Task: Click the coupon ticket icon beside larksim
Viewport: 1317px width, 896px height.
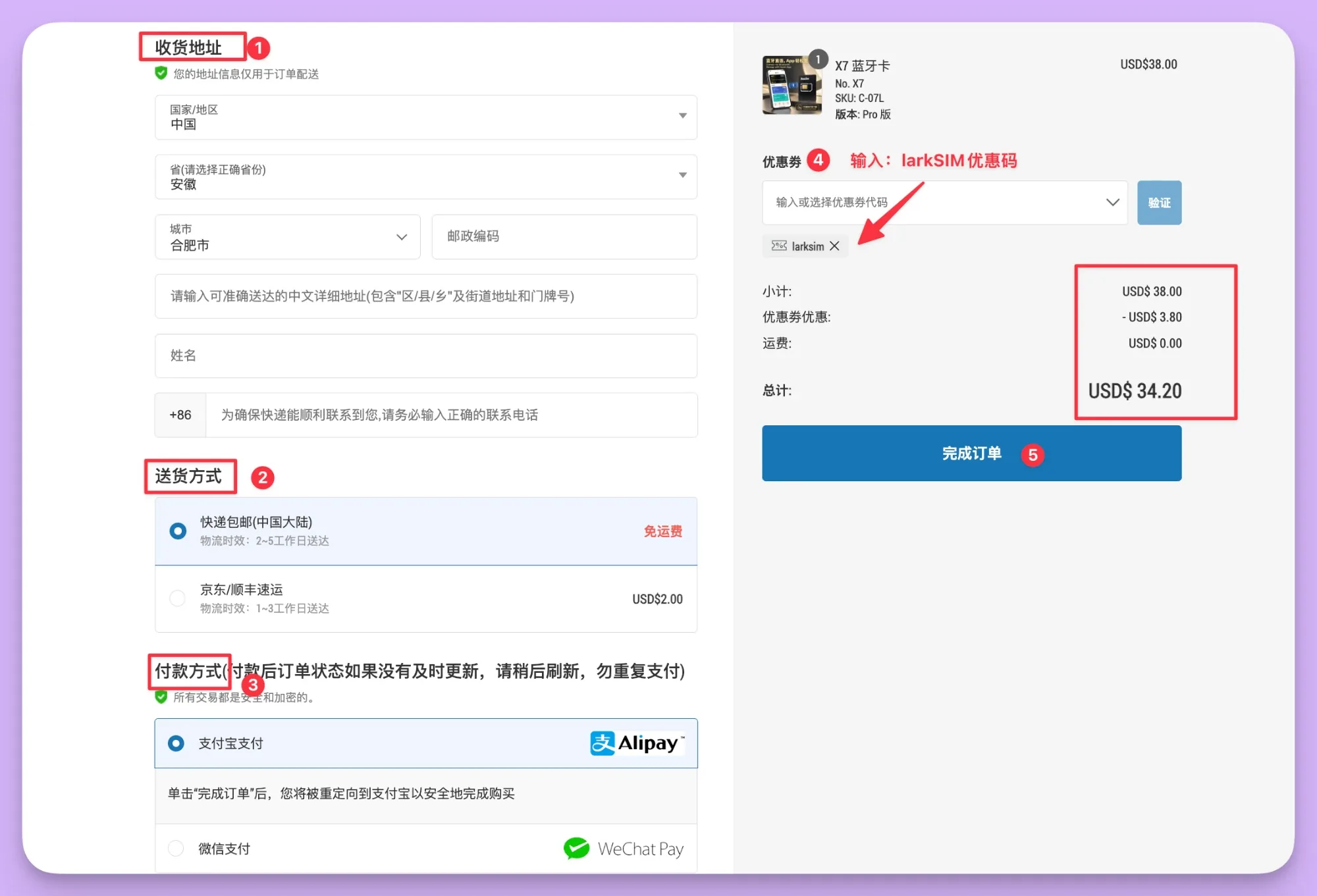Action: point(779,246)
